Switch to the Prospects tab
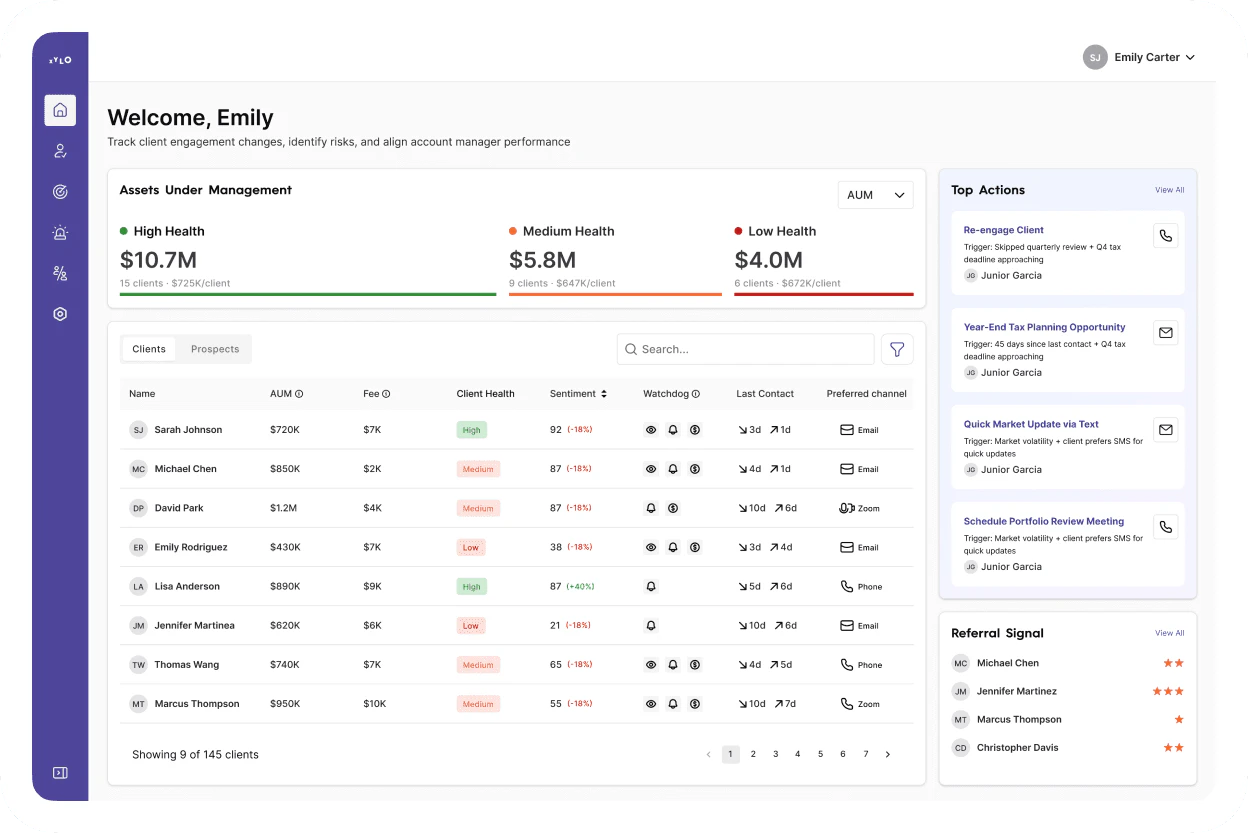 tap(215, 349)
